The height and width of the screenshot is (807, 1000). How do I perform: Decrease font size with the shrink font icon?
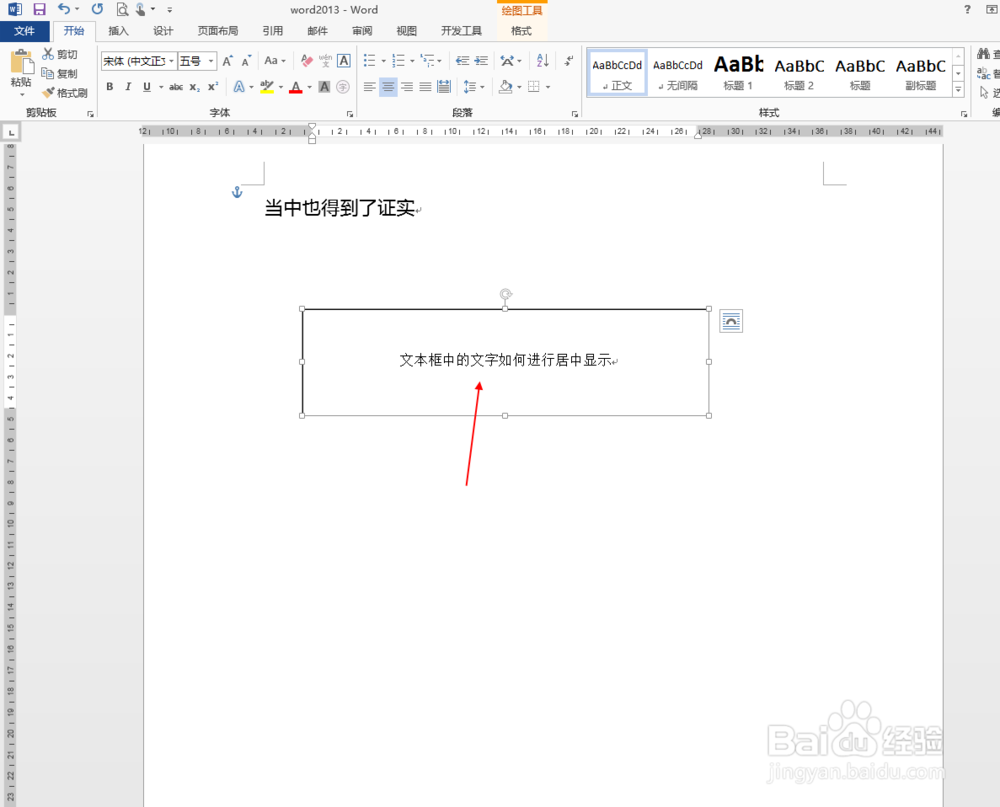click(x=246, y=61)
